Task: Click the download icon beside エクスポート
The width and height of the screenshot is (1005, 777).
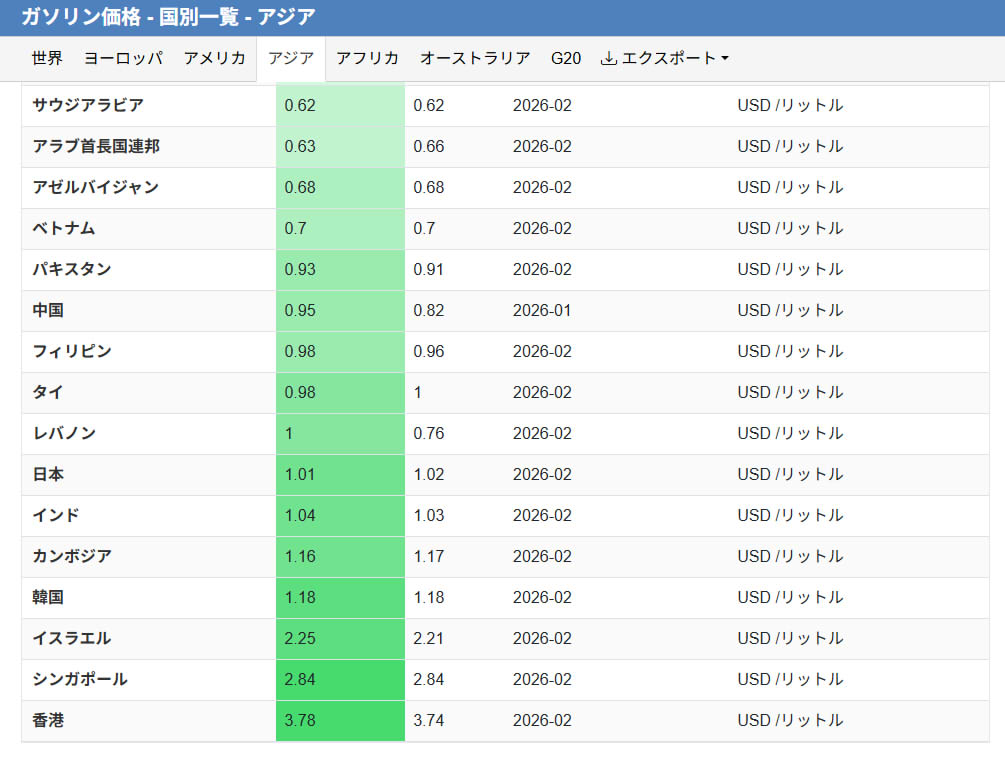Action: click(608, 58)
